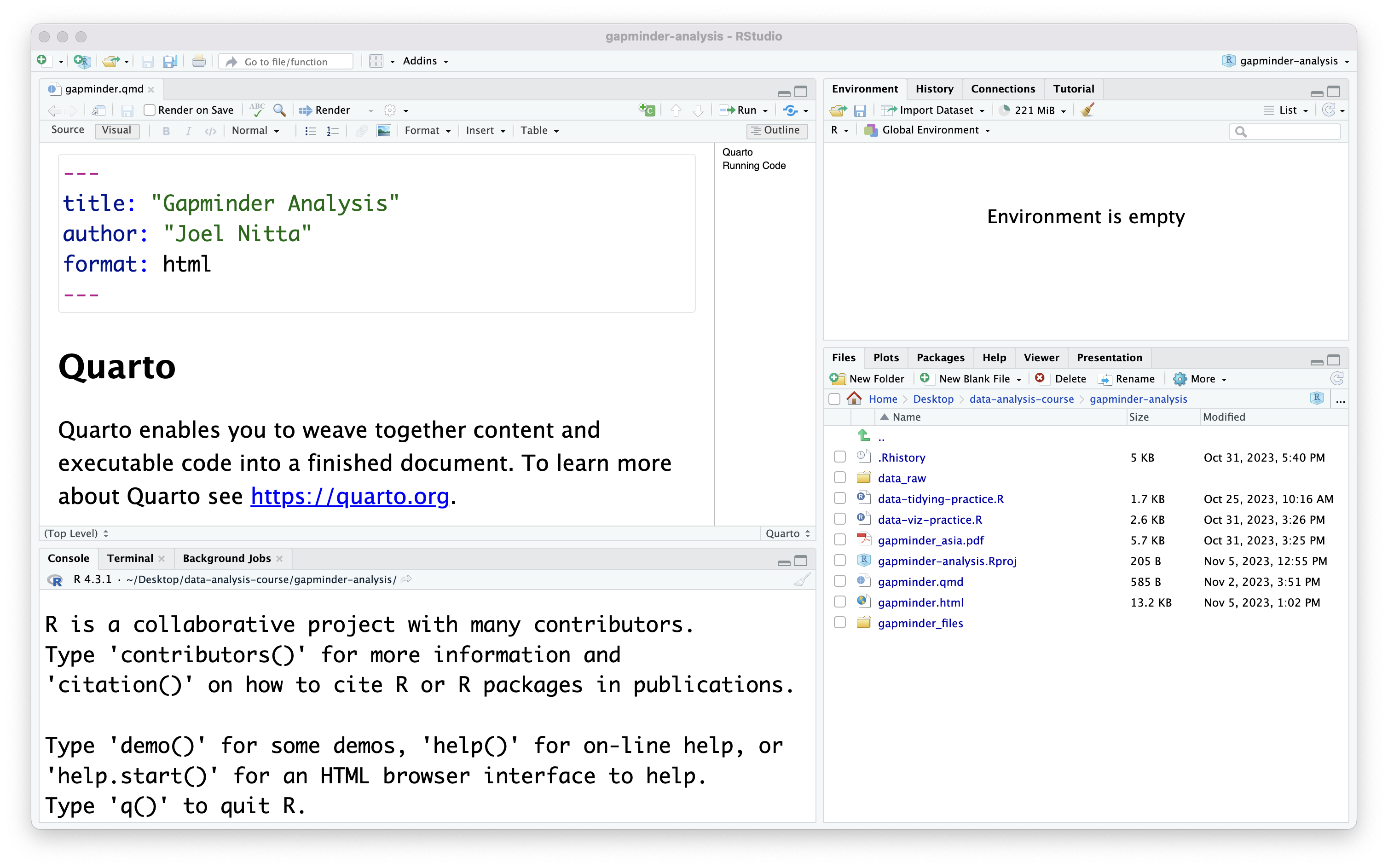Open the Normal paragraph style dropdown
The image size is (1388, 868).
[255, 131]
